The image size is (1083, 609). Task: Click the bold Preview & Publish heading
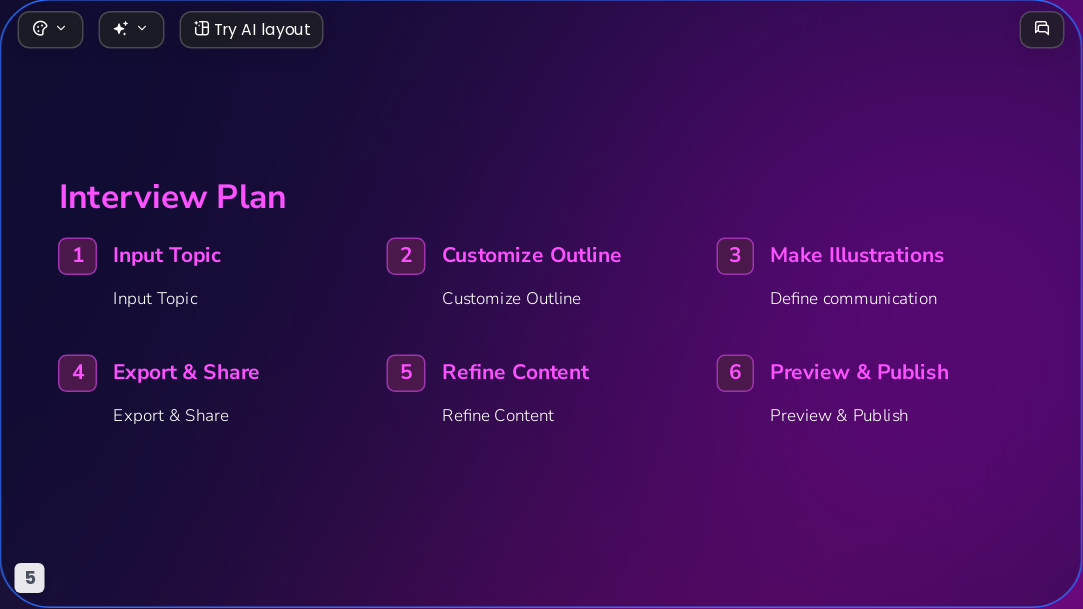[x=860, y=372]
